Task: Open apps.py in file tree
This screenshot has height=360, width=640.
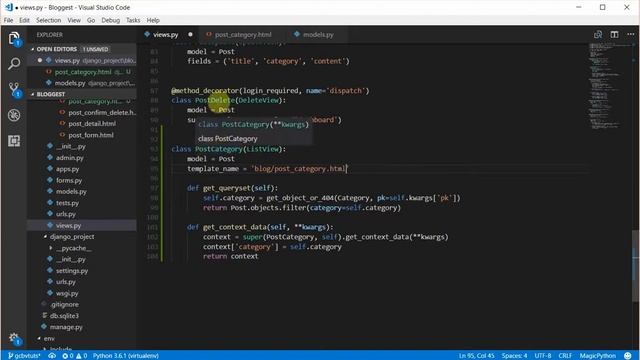Action: coord(67,169)
